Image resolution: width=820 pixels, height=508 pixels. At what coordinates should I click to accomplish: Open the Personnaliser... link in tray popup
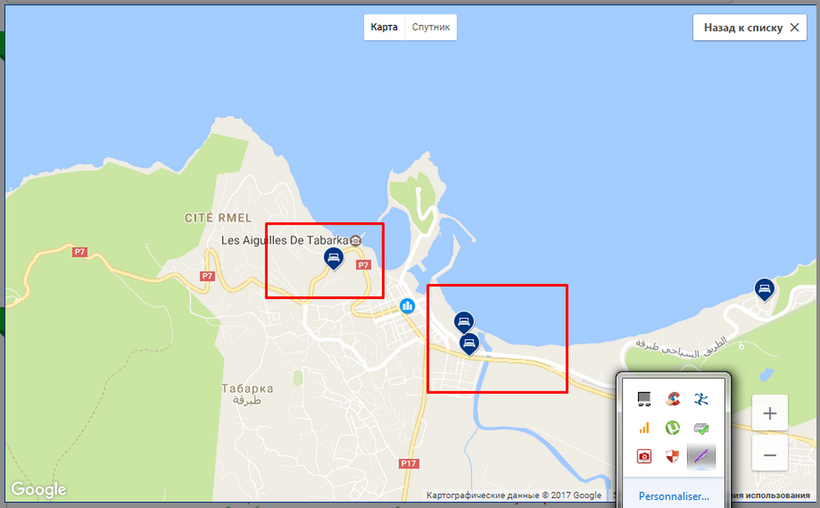pos(674,496)
